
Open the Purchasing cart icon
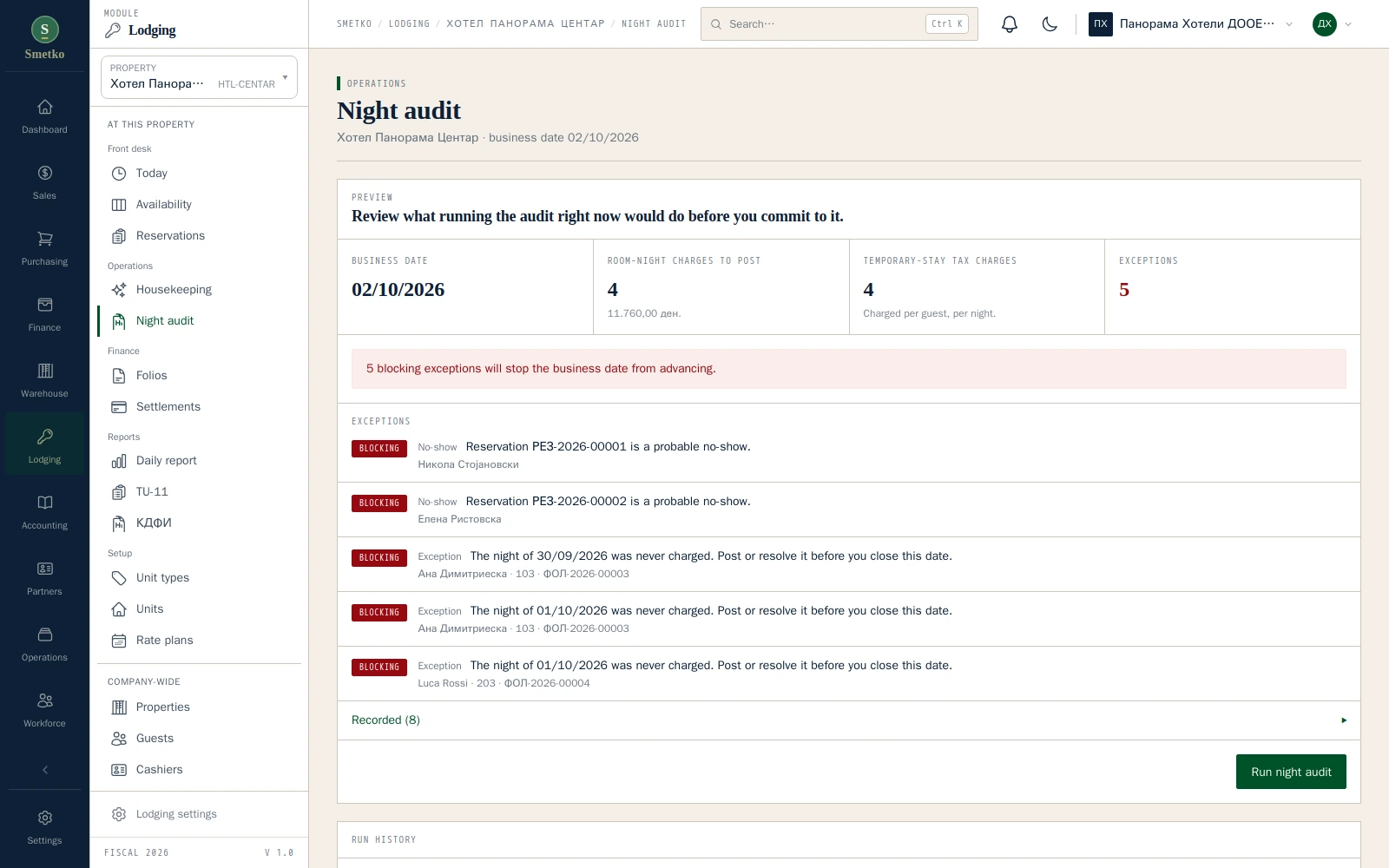coord(44,249)
